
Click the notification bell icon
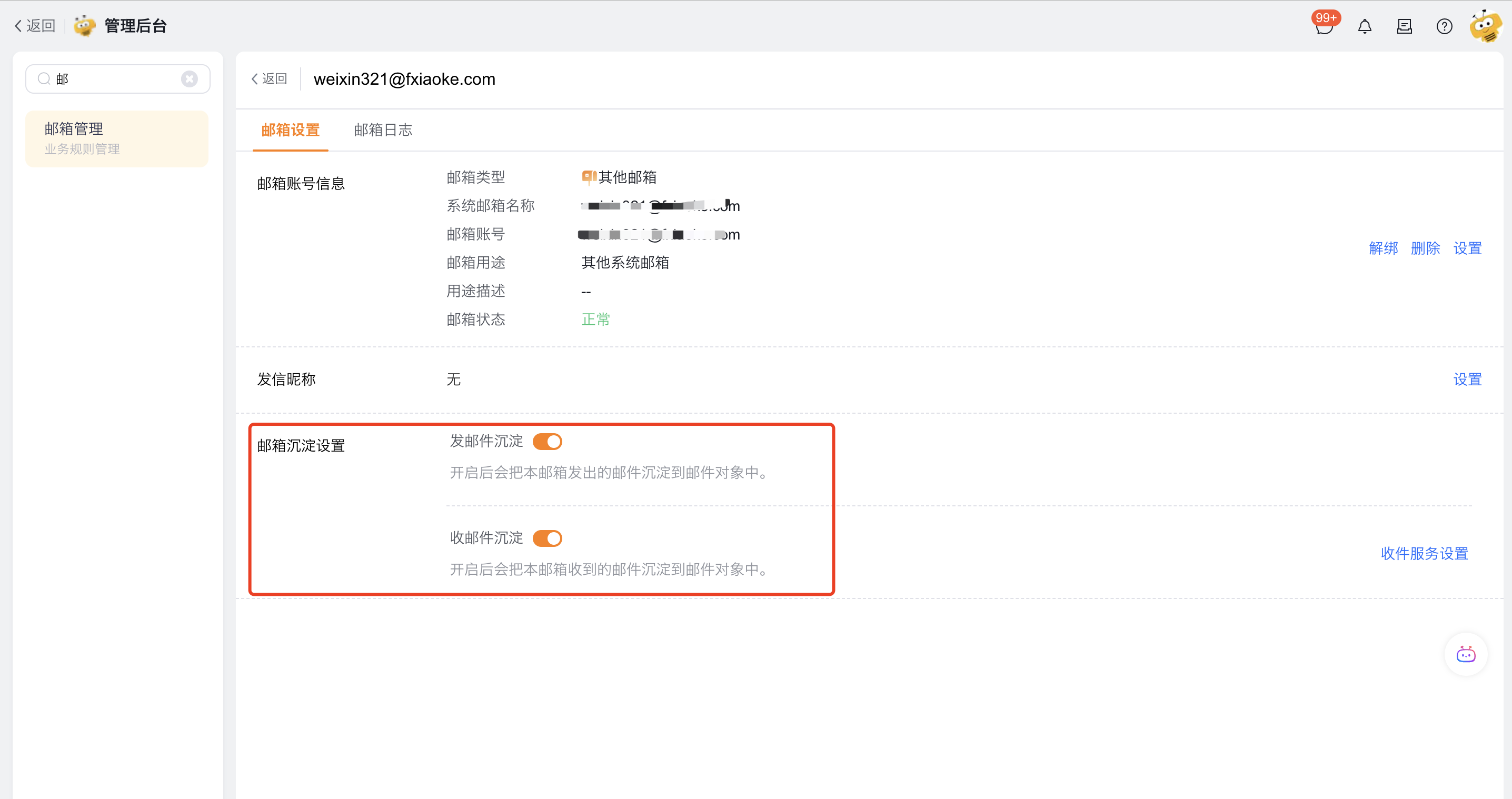(1365, 26)
